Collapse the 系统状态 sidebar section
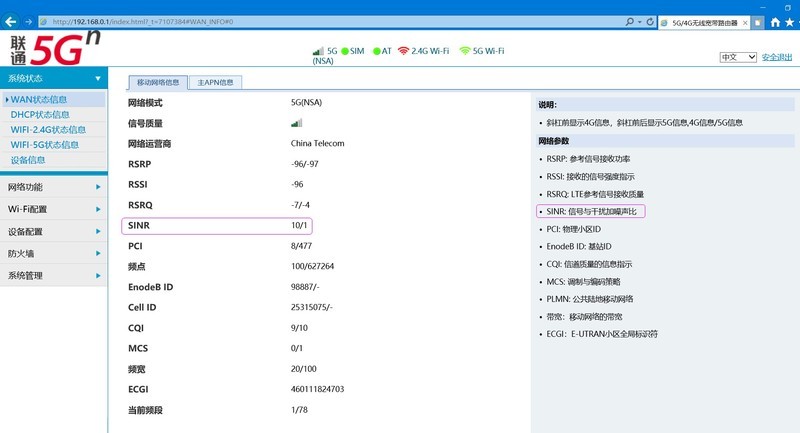This screenshot has width=800, height=433. coord(54,79)
